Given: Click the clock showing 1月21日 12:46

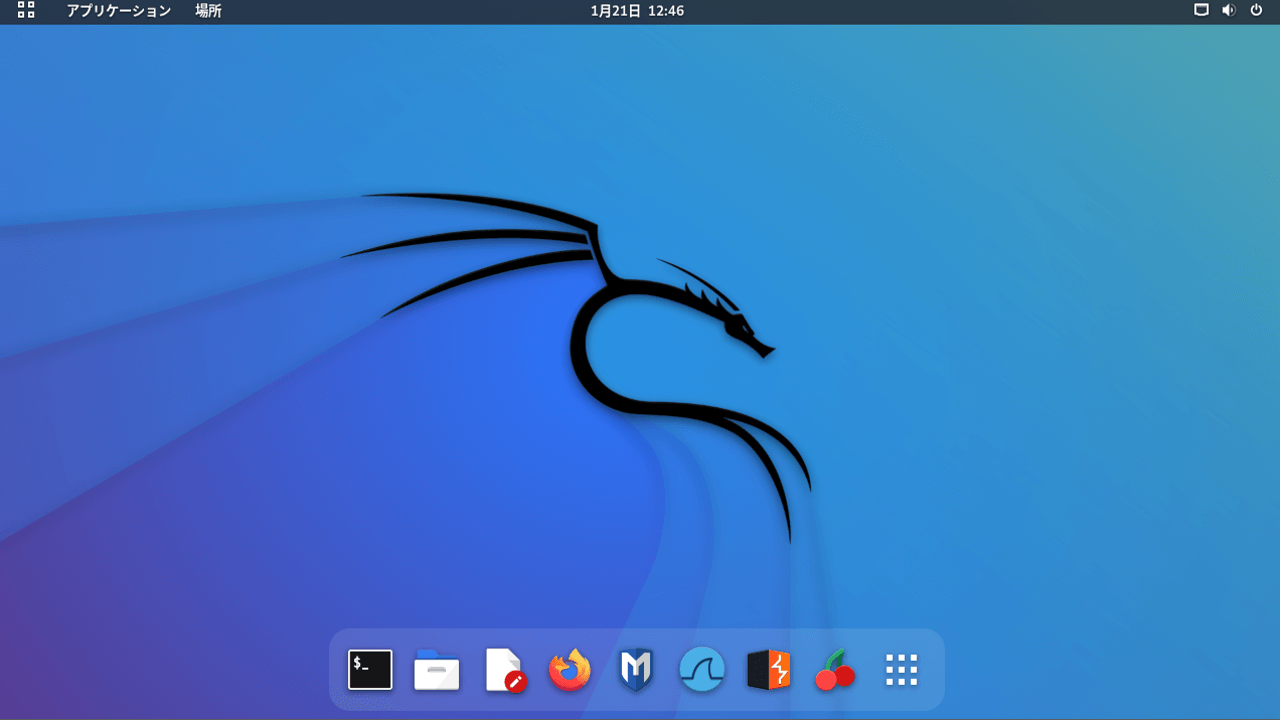Looking at the screenshot, I should click(x=636, y=11).
